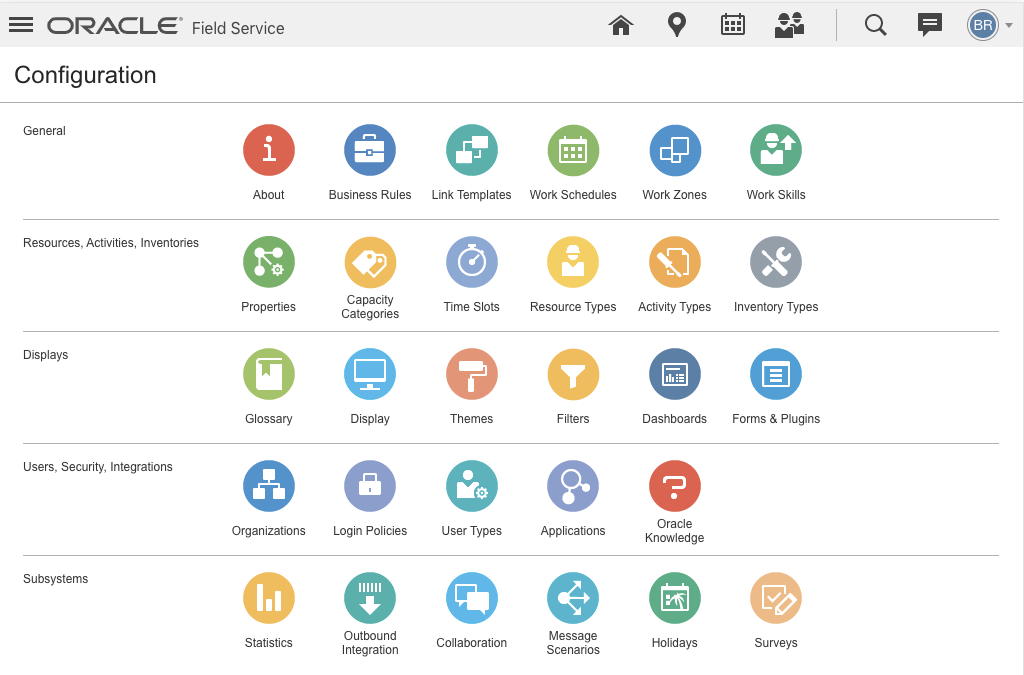Open the Holidays icon
1024x675 pixels.
click(675, 598)
